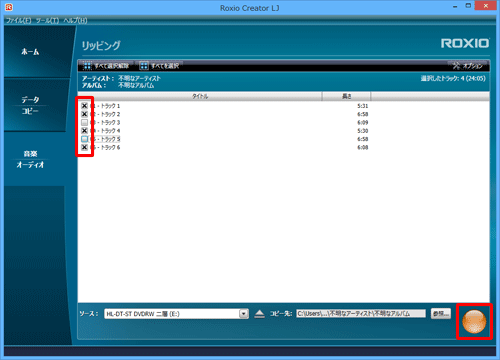Click the Roxio app icon in title bar
Image resolution: width=500 pixels, height=360 pixels.
pyautogui.click(x=9, y=7)
